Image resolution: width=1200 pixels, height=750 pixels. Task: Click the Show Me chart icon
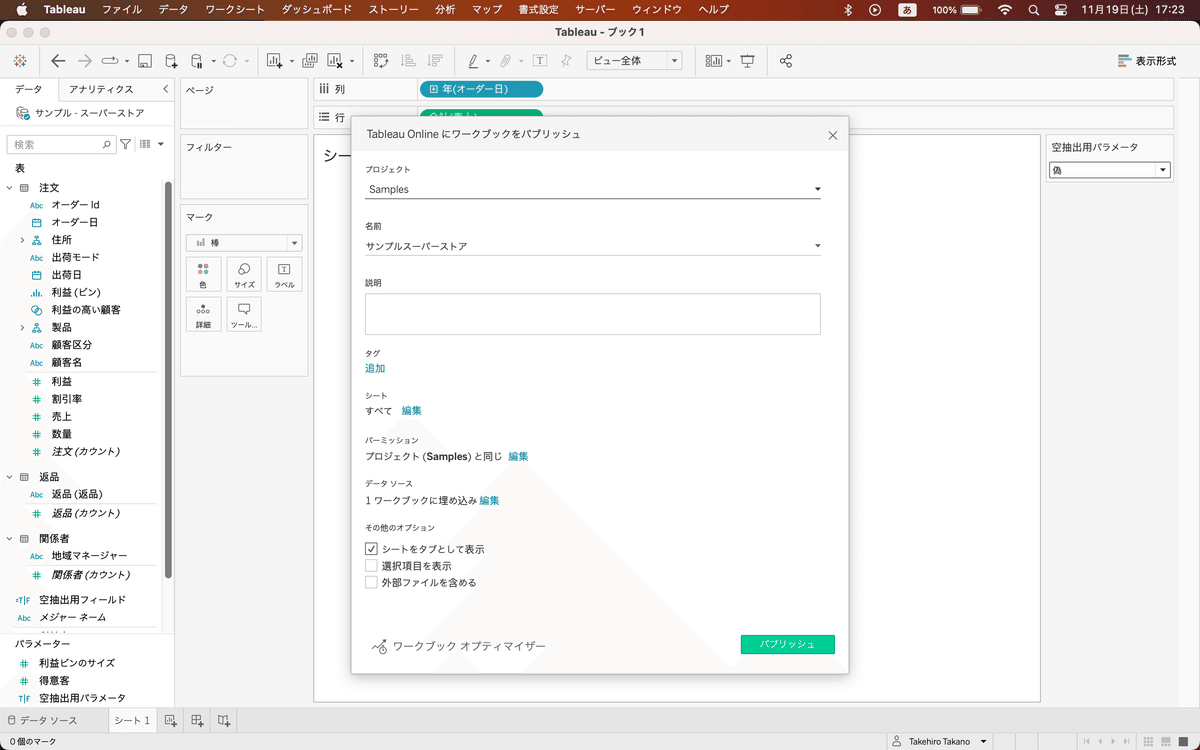point(714,61)
